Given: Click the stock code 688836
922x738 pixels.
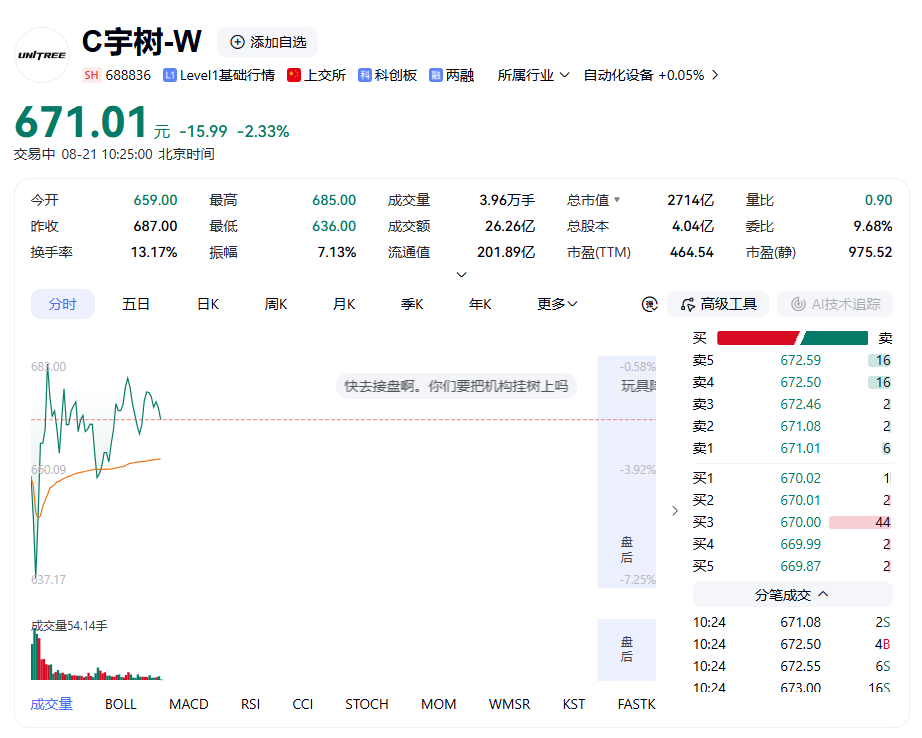Looking at the screenshot, I should pos(128,75).
